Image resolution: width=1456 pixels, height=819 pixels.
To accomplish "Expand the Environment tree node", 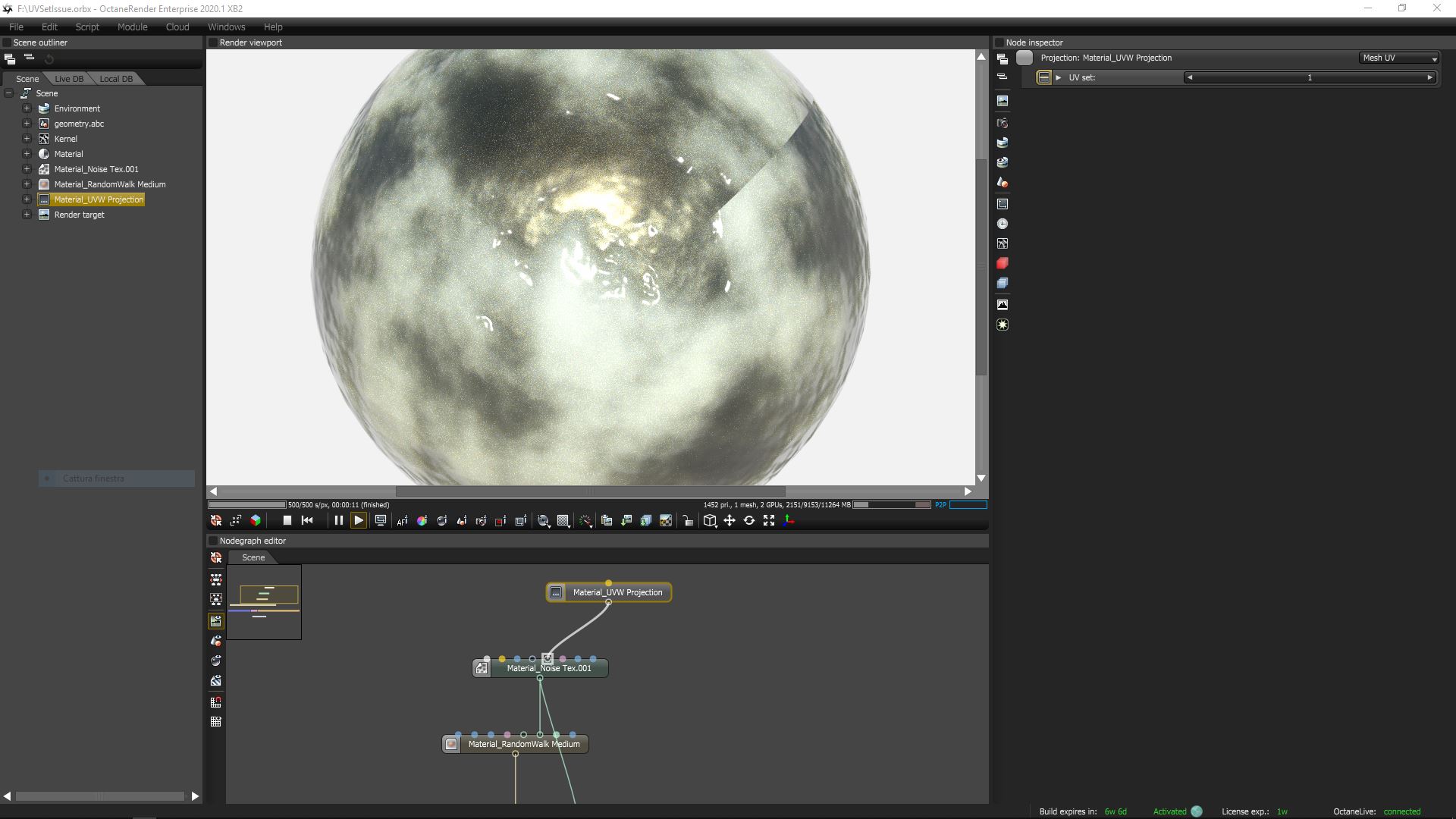I will [x=27, y=108].
